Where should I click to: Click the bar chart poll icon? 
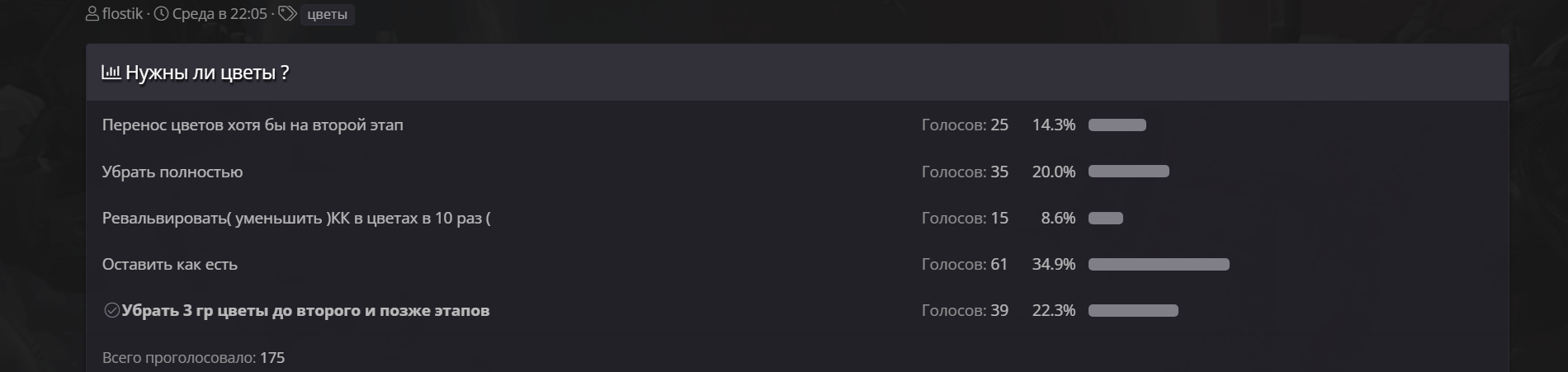[x=111, y=73]
